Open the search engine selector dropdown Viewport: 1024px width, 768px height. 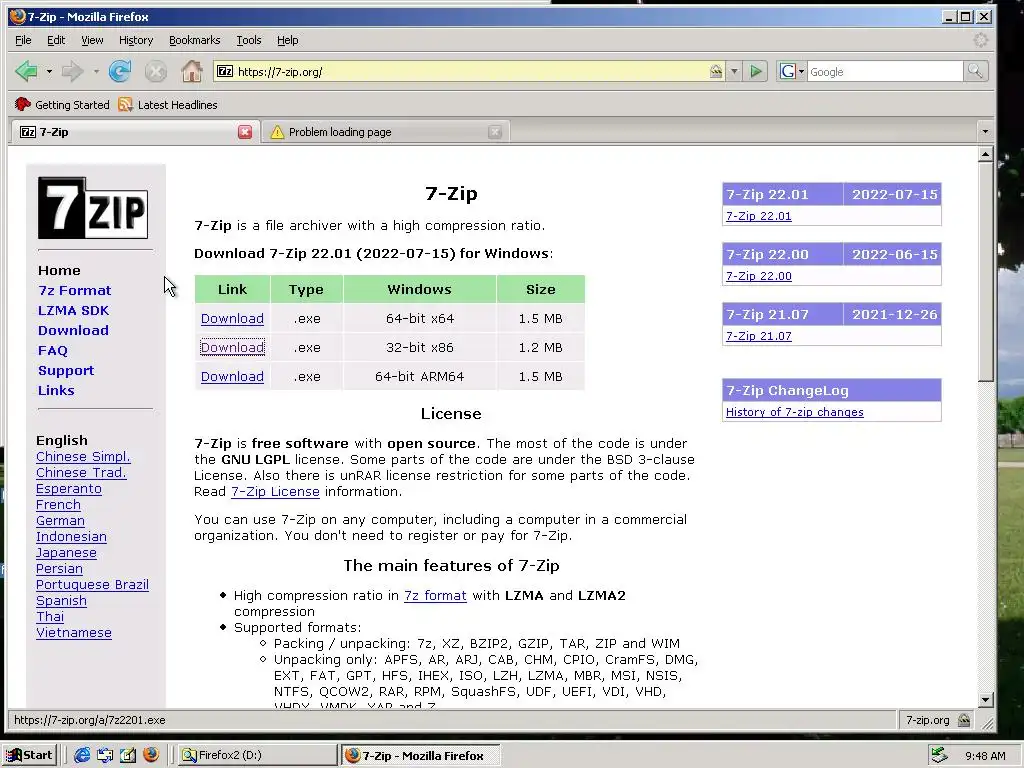(x=801, y=71)
